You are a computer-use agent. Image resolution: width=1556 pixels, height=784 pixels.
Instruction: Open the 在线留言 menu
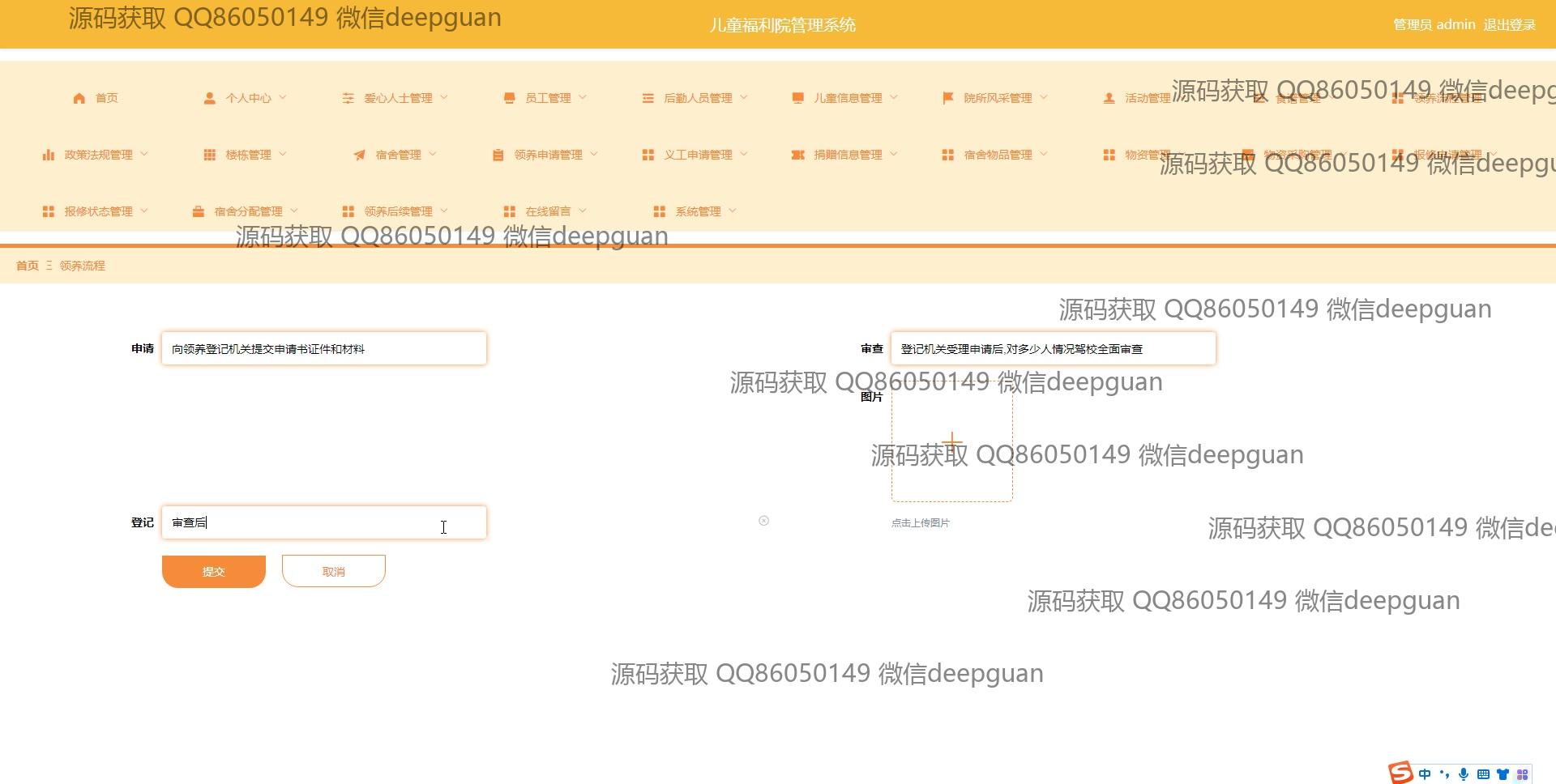[x=548, y=211]
